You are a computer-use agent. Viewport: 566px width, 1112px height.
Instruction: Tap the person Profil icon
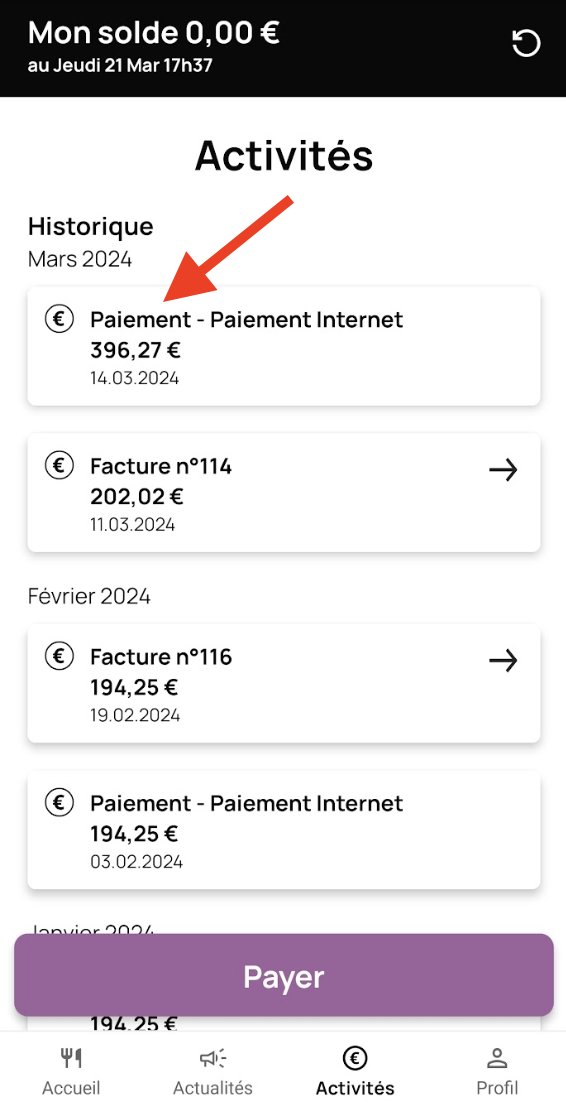(497, 1059)
